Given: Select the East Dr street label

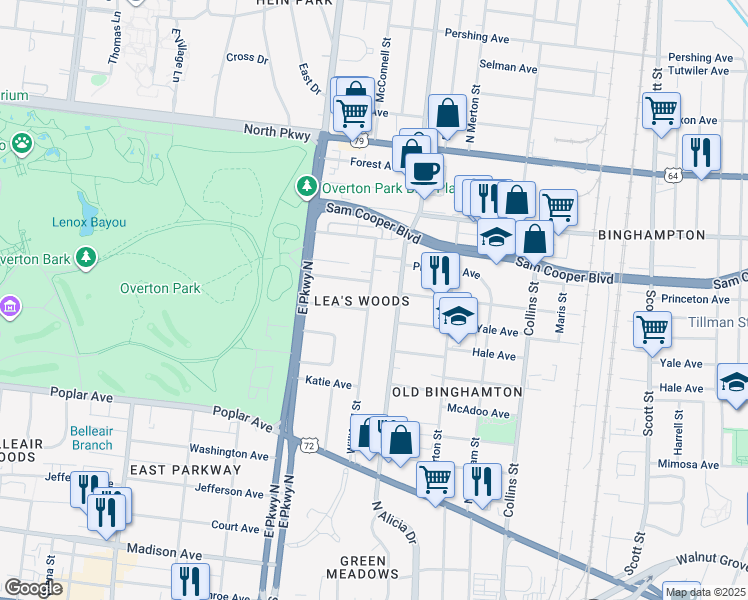Looking at the screenshot, I should pyautogui.click(x=310, y=79).
